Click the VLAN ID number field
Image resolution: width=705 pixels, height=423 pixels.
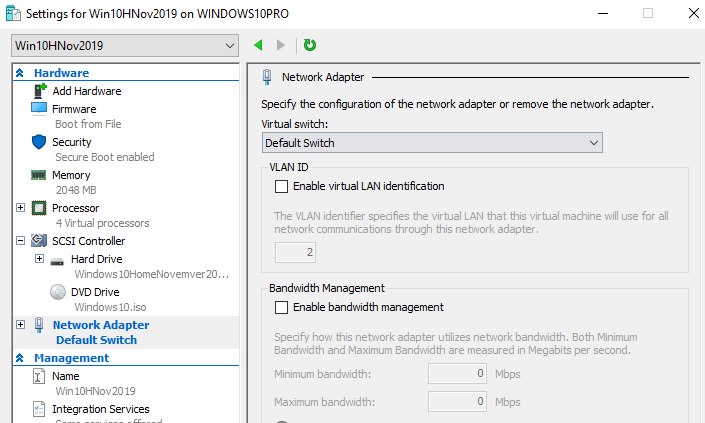click(295, 252)
